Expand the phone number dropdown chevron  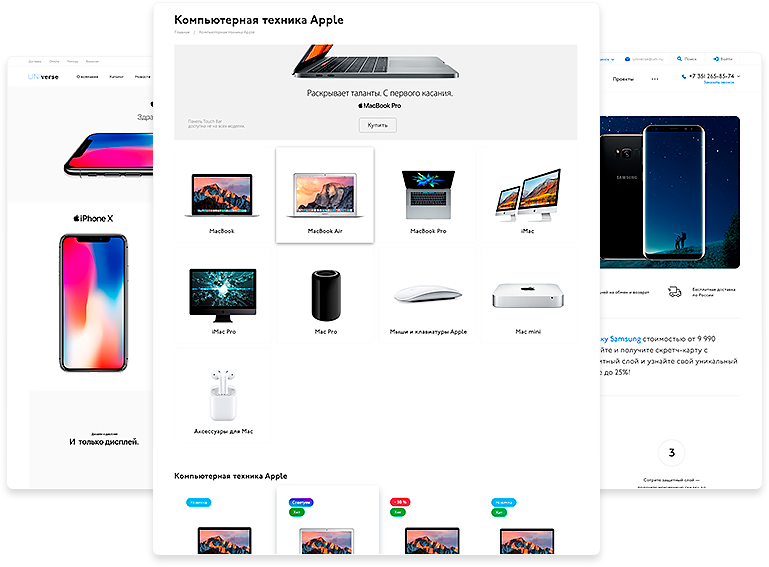coord(739,77)
